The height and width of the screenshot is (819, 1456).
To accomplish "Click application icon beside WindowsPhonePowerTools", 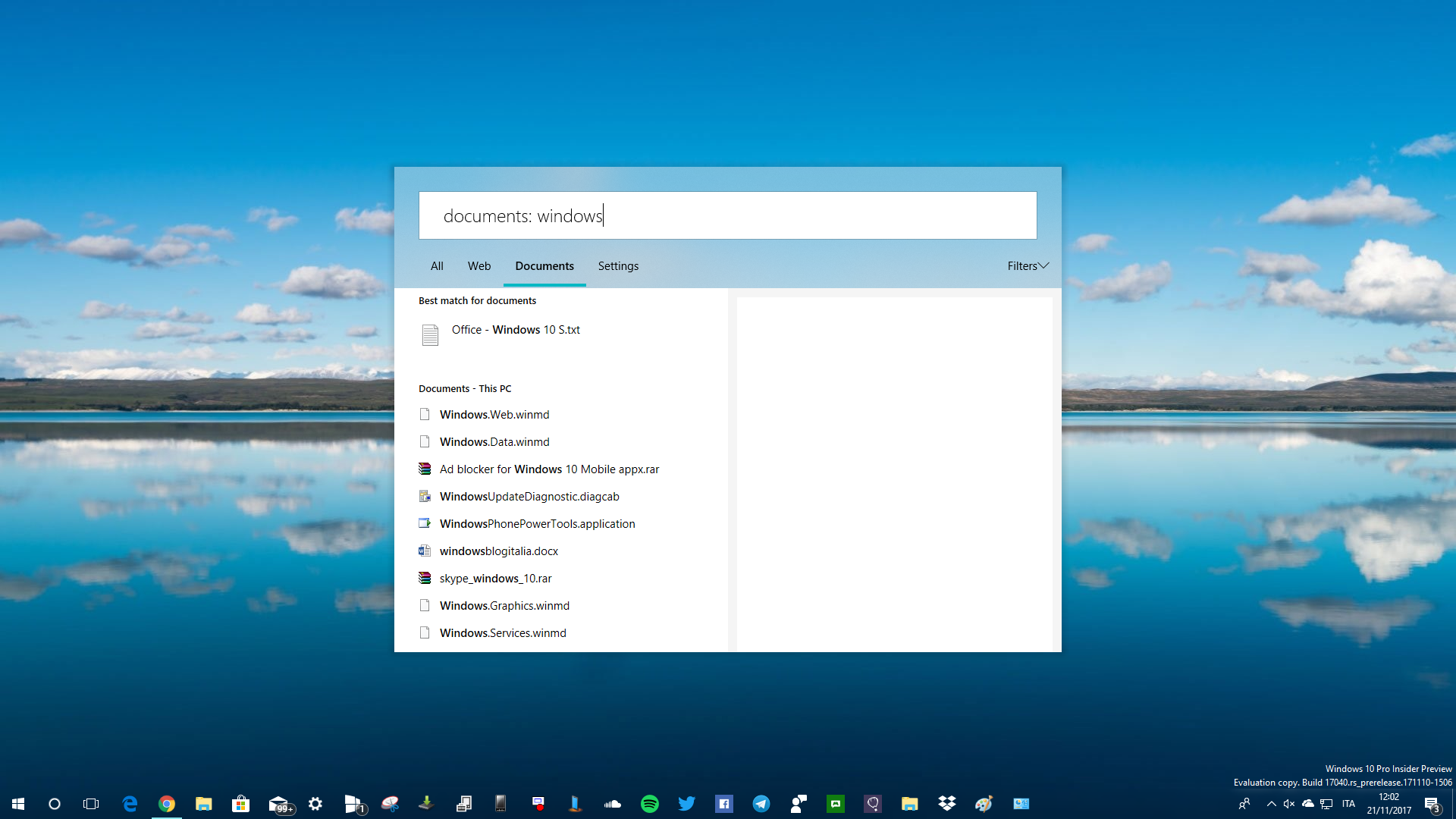I will [x=425, y=523].
